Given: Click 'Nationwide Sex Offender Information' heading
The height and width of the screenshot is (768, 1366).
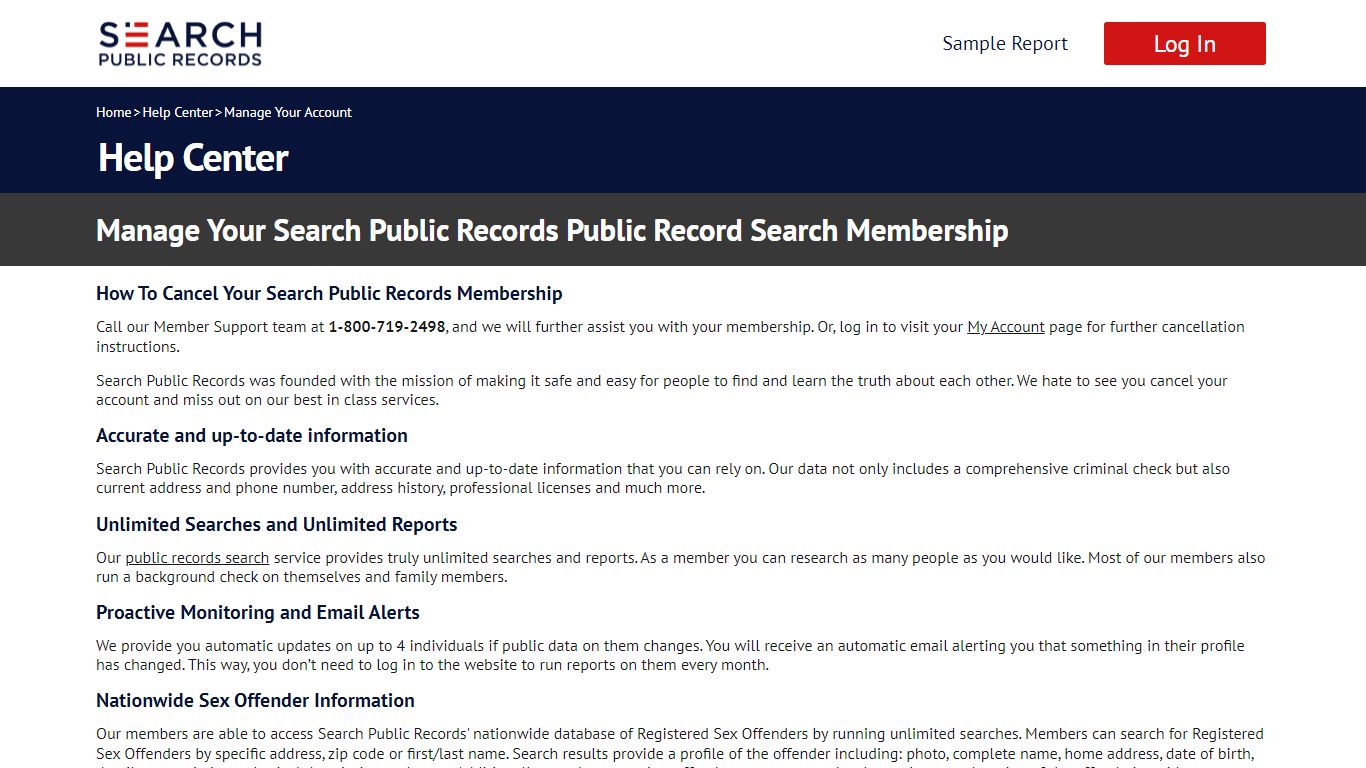Looking at the screenshot, I should [255, 700].
